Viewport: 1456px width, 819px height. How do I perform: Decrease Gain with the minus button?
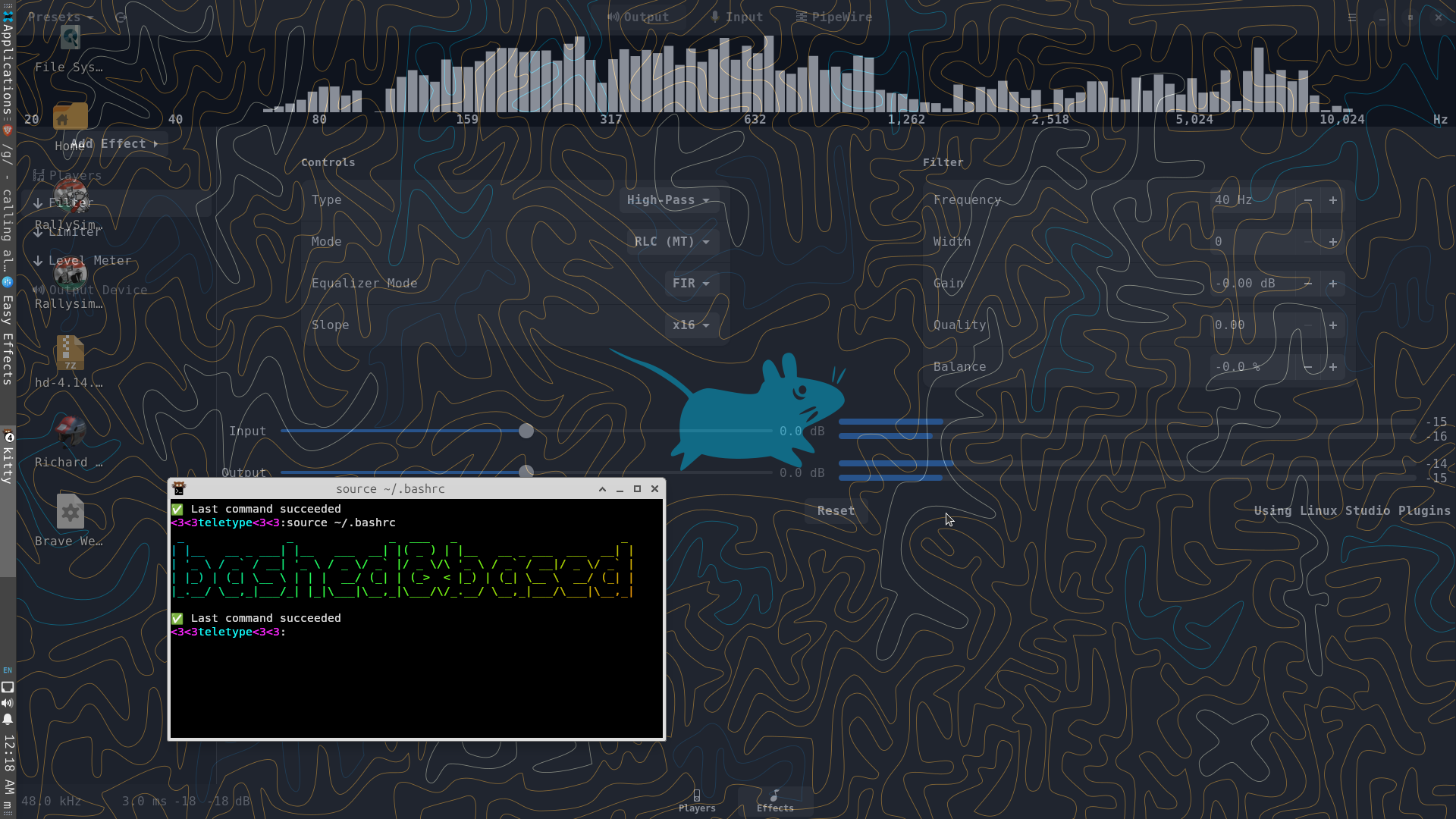[x=1308, y=284]
